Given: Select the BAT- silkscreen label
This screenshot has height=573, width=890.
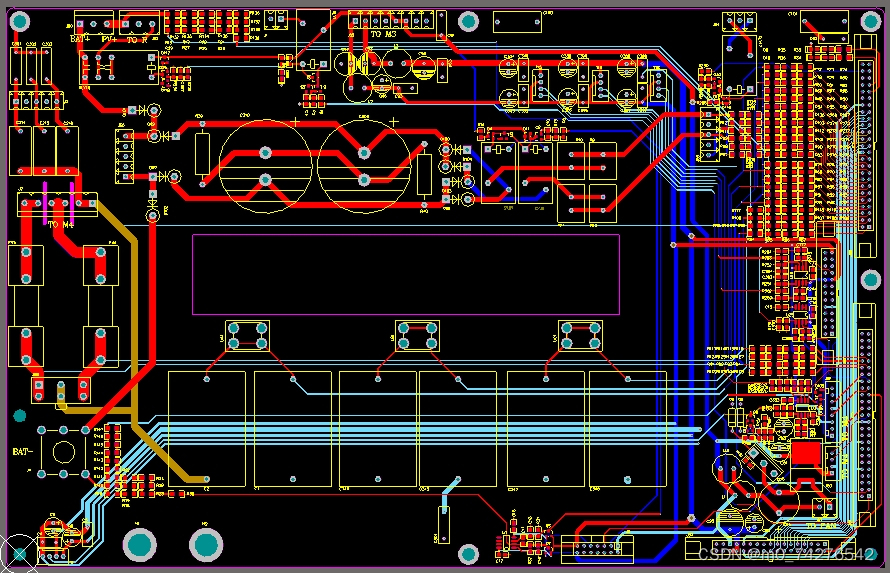Looking at the screenshot, I should click(23, 452).
